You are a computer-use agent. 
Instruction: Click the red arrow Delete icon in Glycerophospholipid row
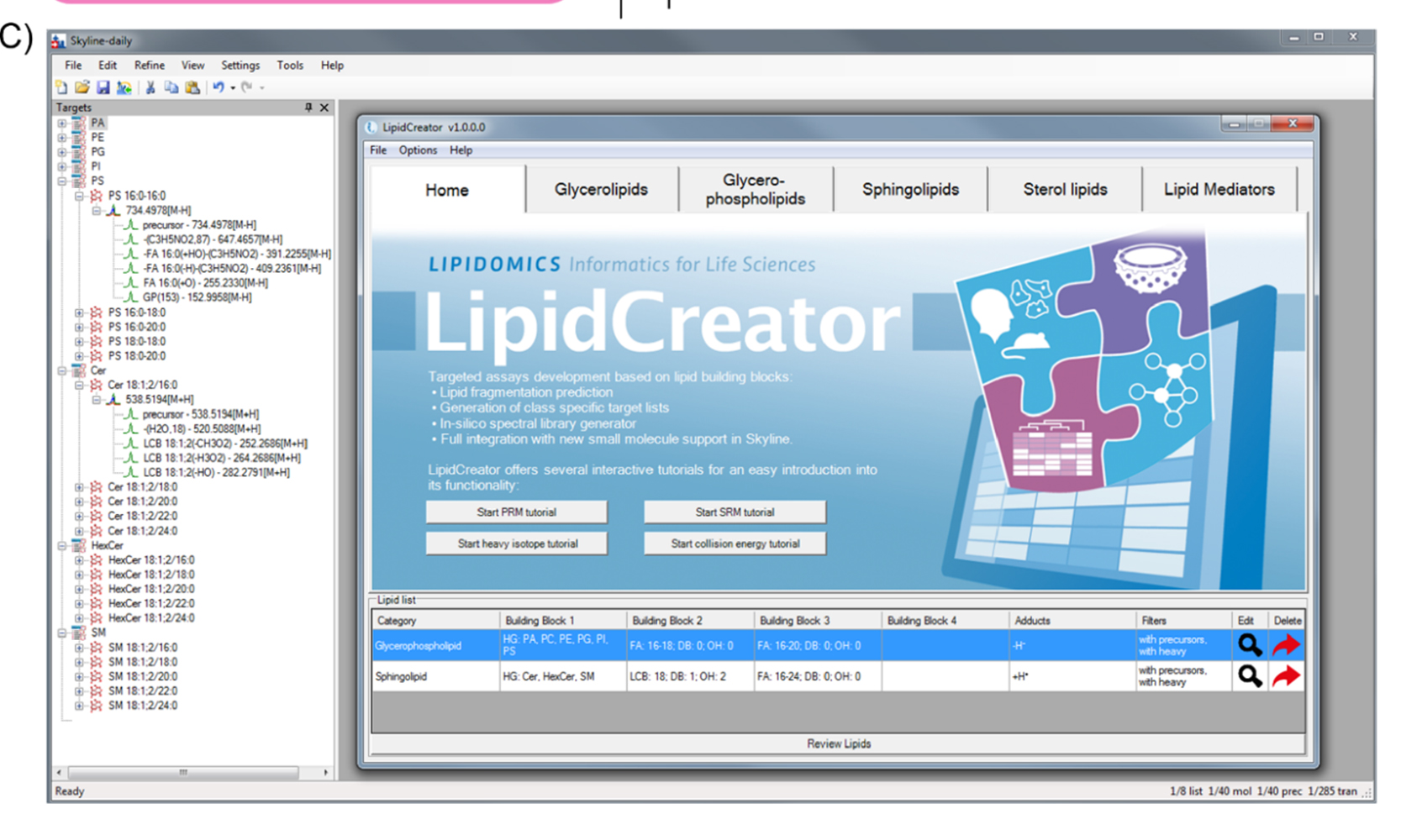pyautogui.click(x=1286, y=645)
